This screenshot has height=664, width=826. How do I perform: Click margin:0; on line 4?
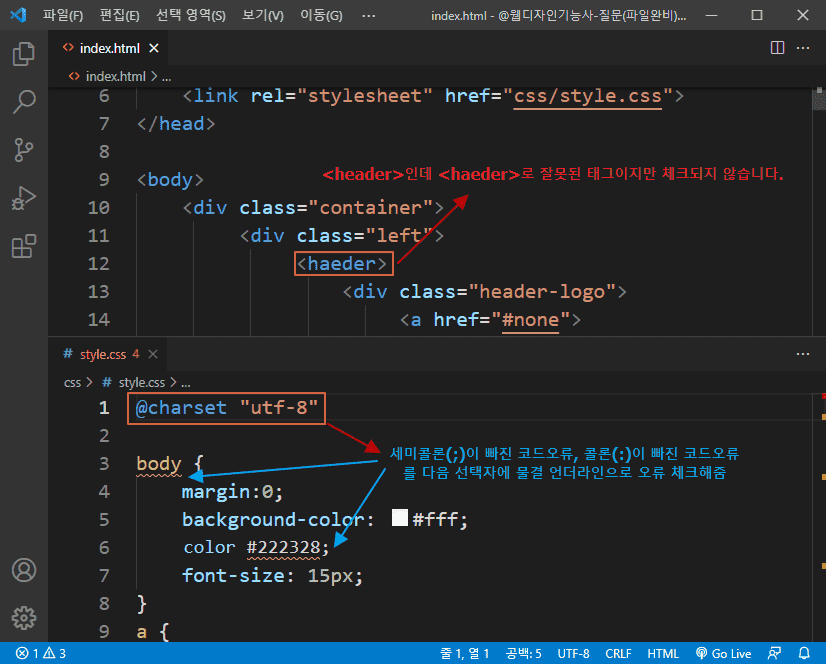[x=232, y=492]
